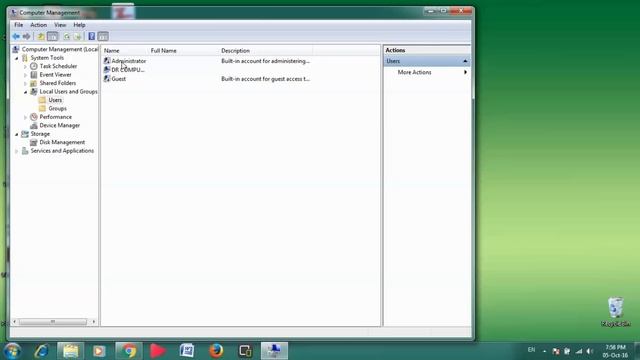
Task: Toggle Show/Hide Console Tree toolbar button
Action: click(53, 36)
